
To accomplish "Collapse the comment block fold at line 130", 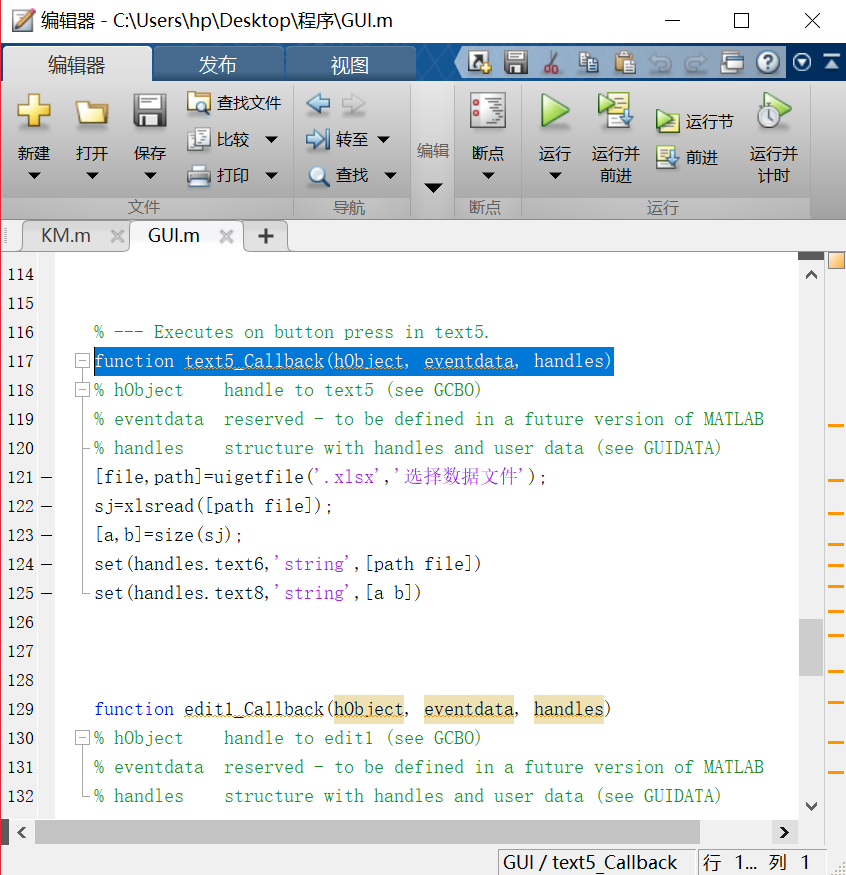I will 82,738.
